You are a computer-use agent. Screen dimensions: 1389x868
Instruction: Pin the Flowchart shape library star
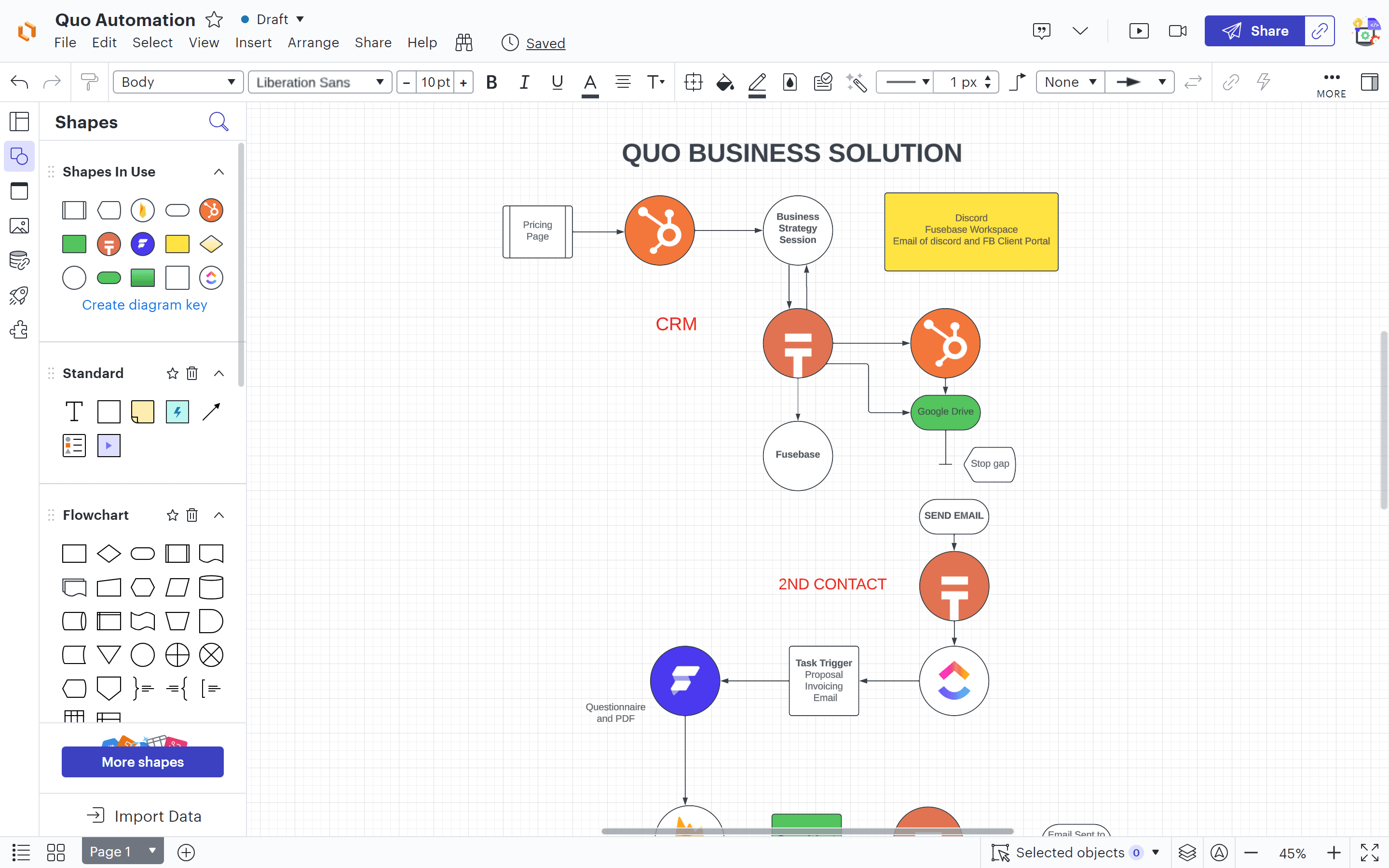pyautogui.click(x=172, y=515)
